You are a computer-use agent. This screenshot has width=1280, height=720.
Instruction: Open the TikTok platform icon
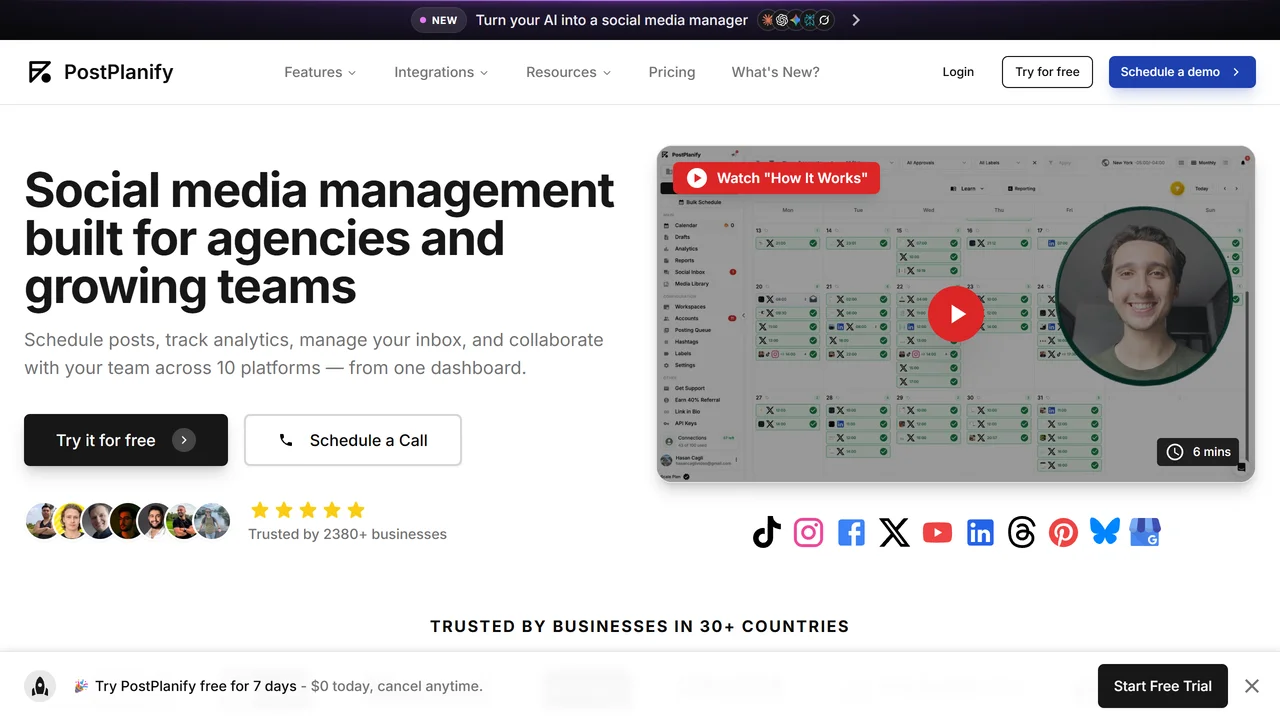(767, 533)
